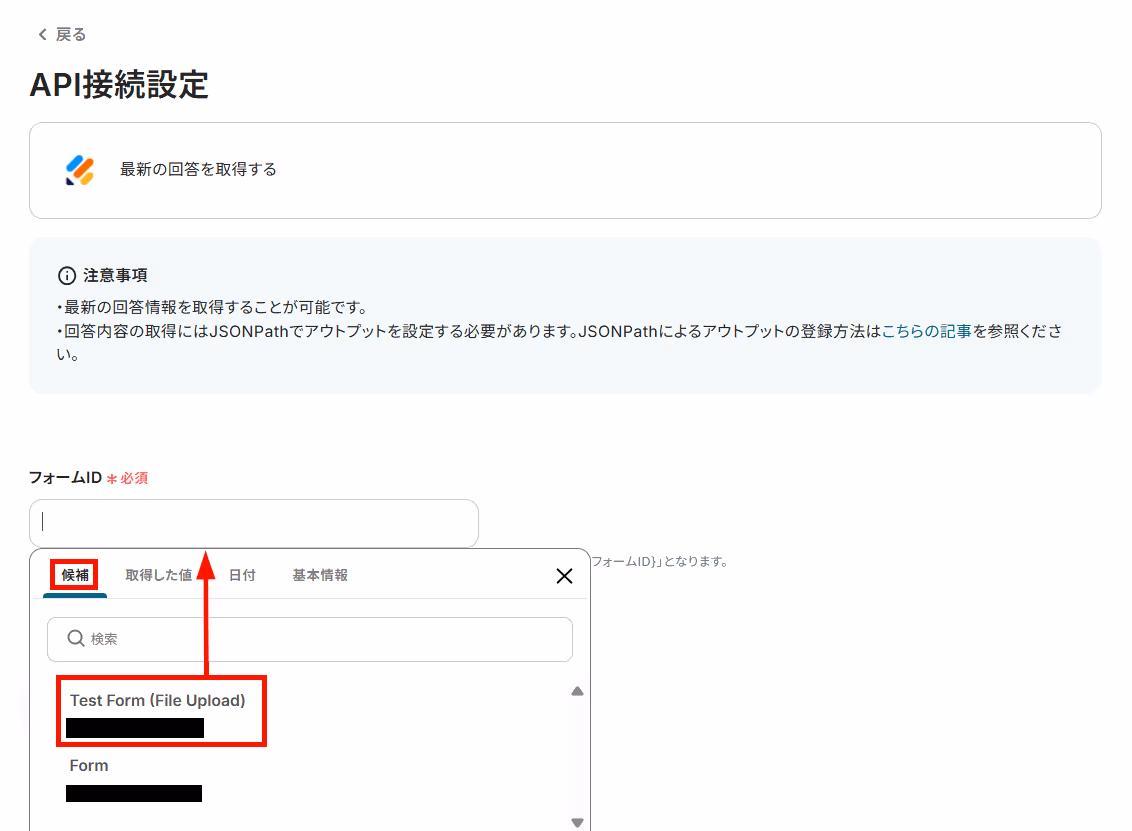This screenshot has width=1132, height=831.
Task: Click the 注意事項 info circle icon
Action: point(66,276)
